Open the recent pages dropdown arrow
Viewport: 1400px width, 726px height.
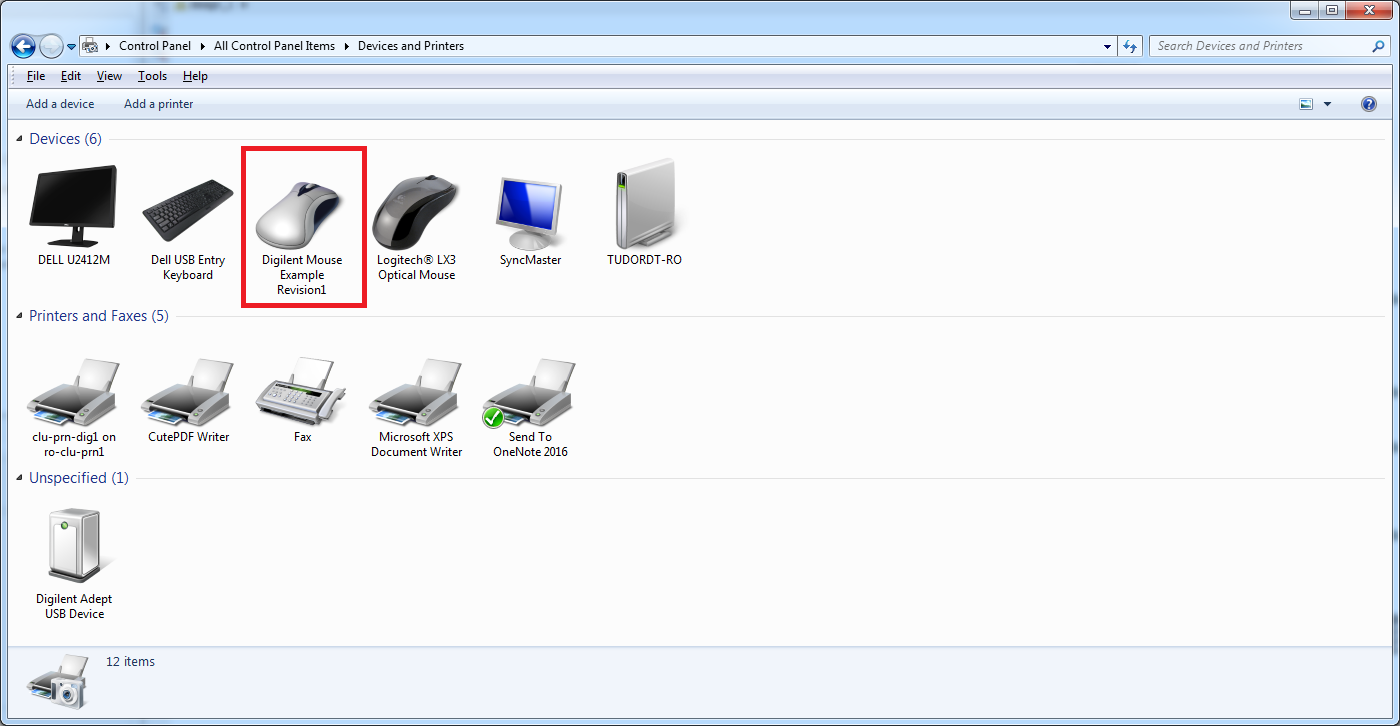[72, 46]
